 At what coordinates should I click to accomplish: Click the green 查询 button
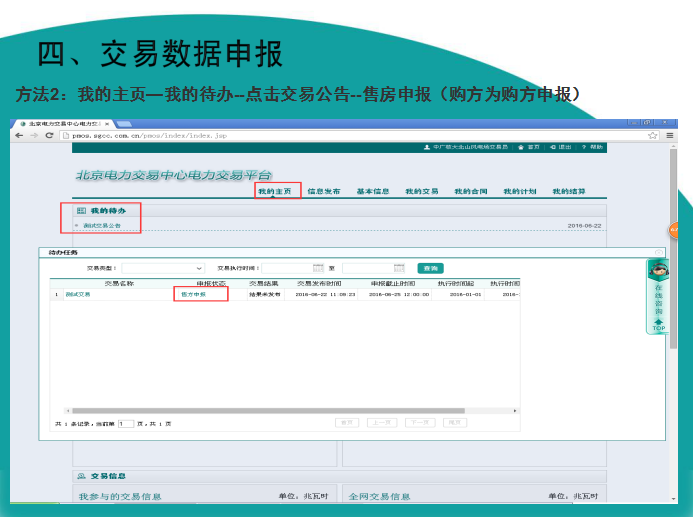430,268
